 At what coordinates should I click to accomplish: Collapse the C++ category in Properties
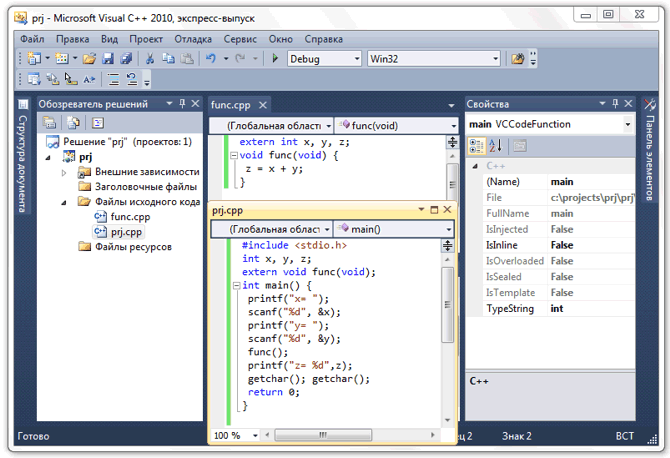pyautogui.click(x=475, y=166)
